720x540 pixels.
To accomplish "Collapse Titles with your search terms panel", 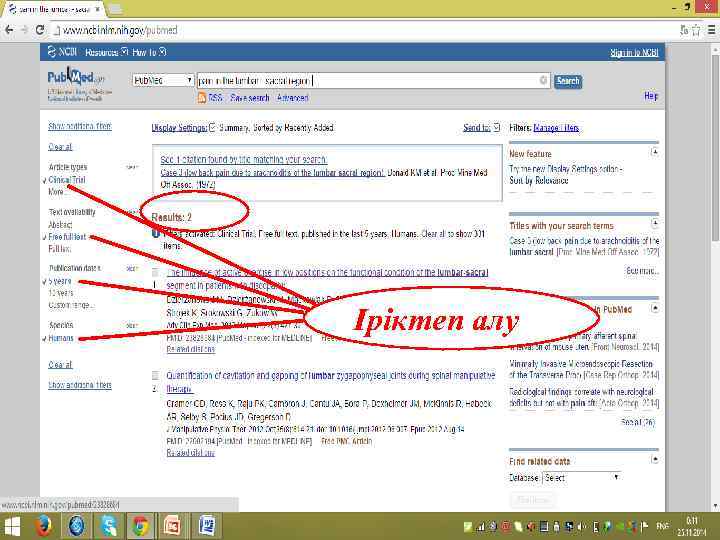I will (655, 224).
